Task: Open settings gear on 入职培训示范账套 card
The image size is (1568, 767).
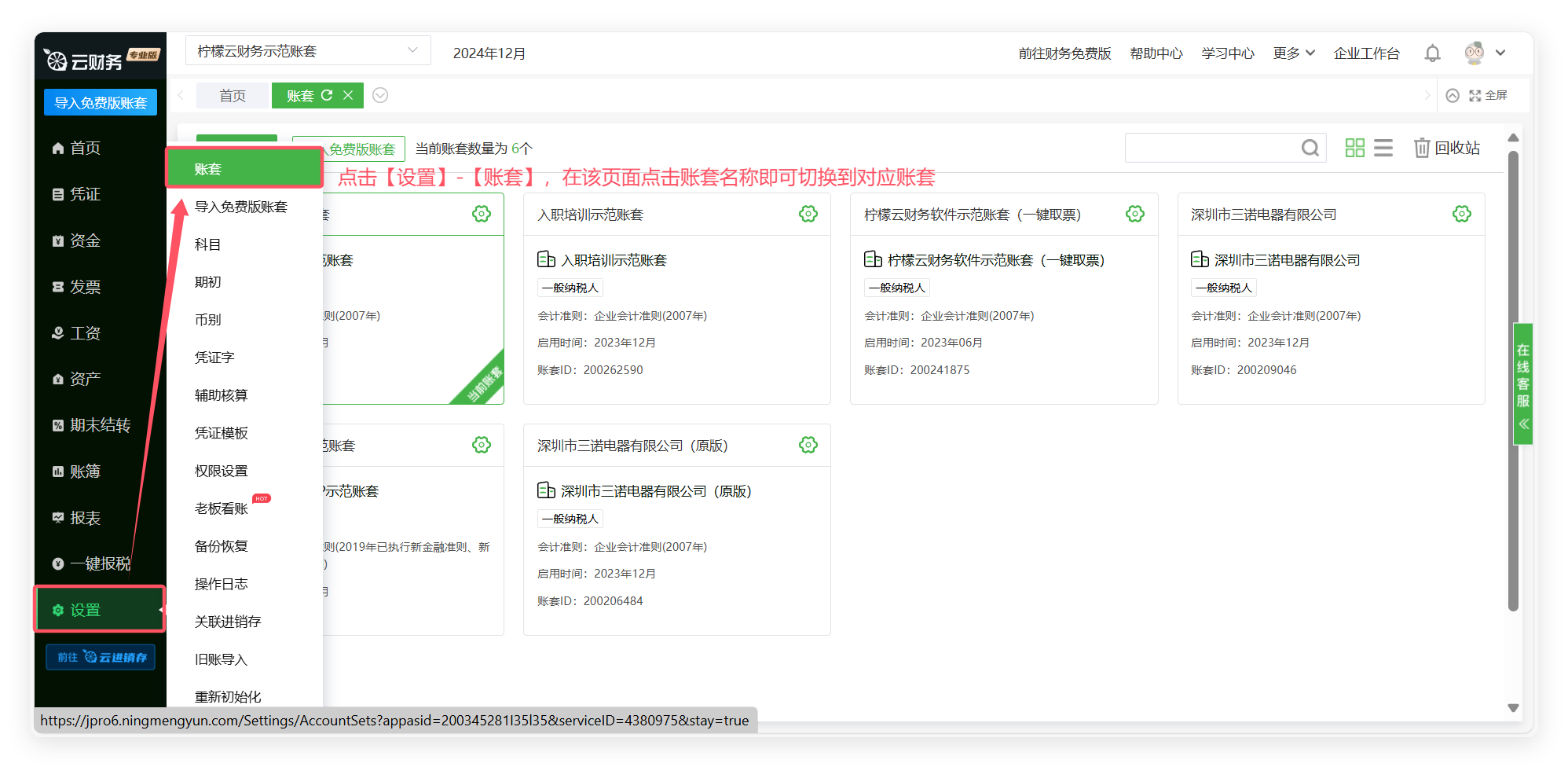Action: [x=808, y=215]
